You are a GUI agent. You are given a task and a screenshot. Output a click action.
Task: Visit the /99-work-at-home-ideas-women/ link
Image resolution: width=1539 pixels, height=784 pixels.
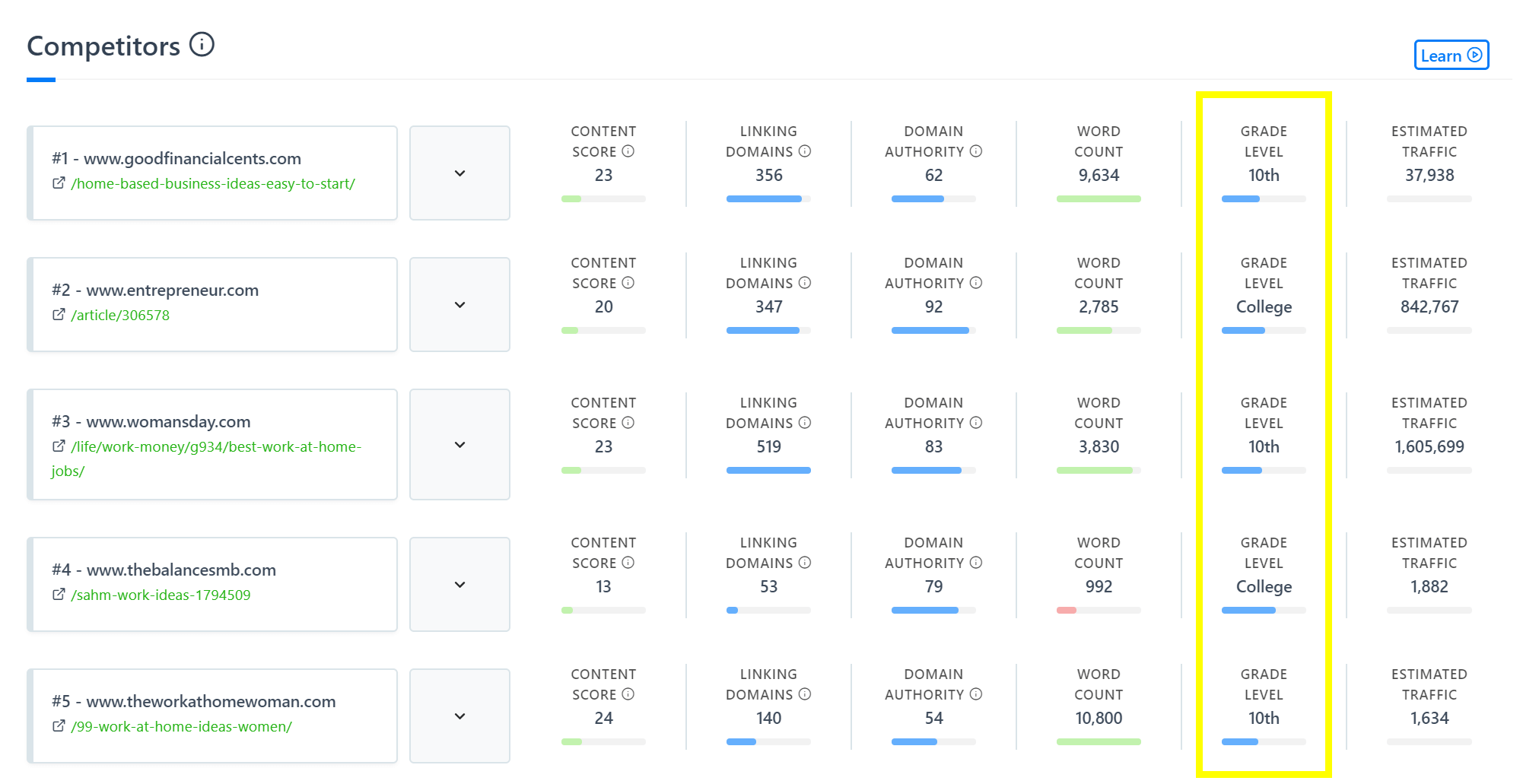[x=181, y=727]
